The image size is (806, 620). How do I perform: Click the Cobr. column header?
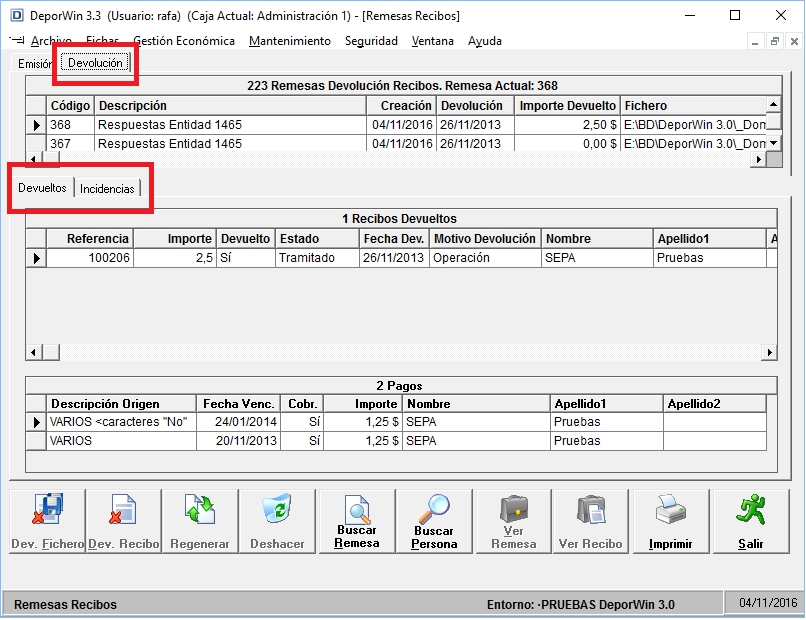click(x=302, y=404)
